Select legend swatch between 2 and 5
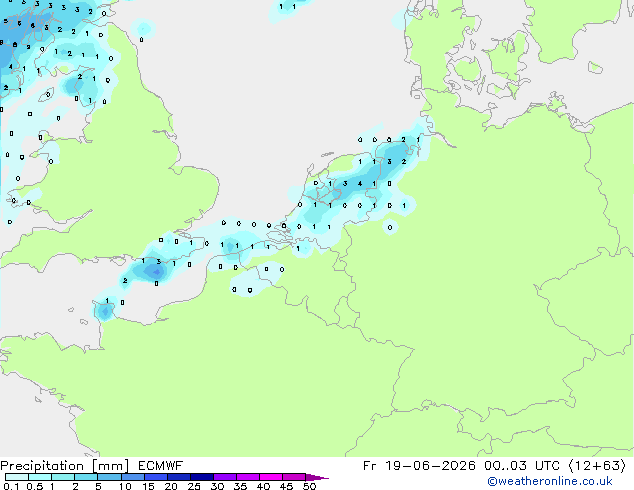The image size is (634, 490). coord(86,477)
